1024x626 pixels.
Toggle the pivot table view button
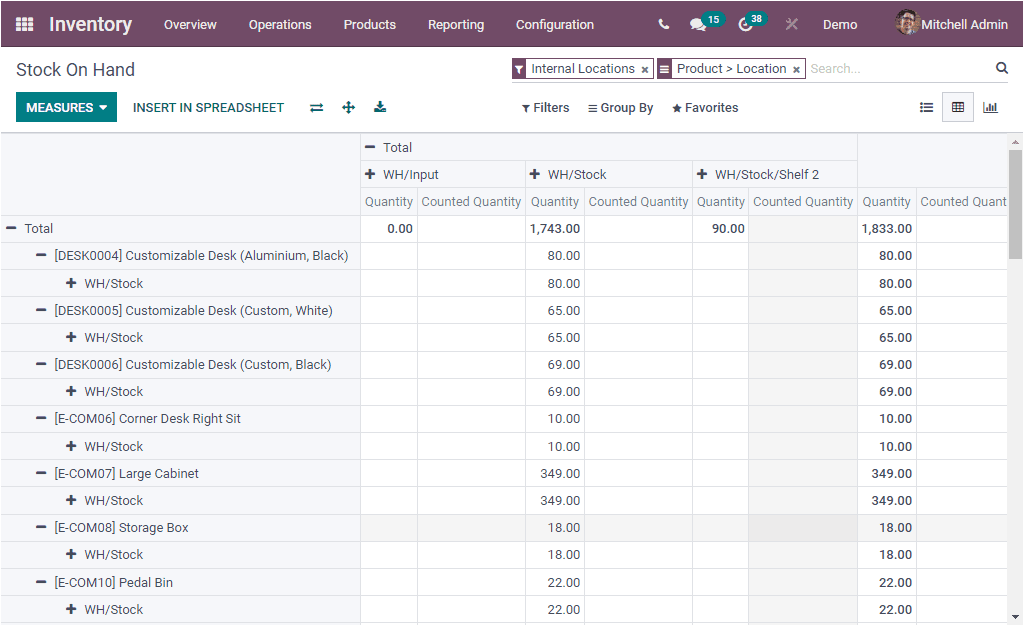point(958,107)
